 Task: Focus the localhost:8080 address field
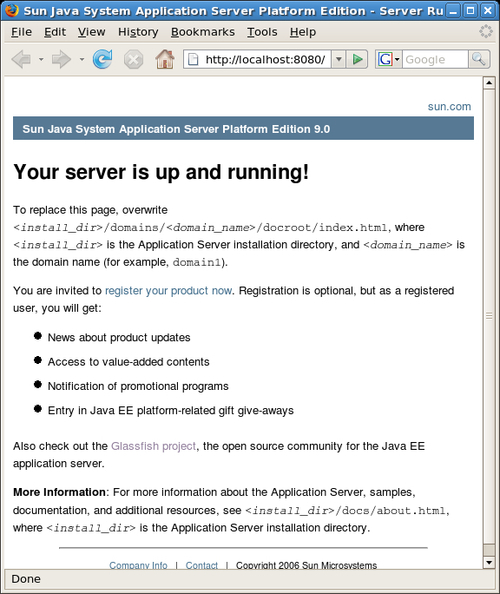click(x=265, y=59)
